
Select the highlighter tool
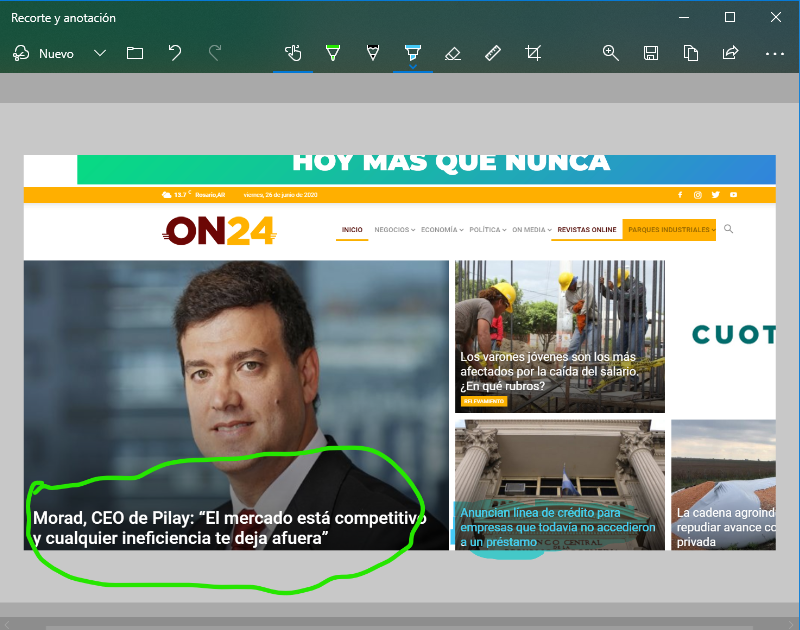(413, 53)
